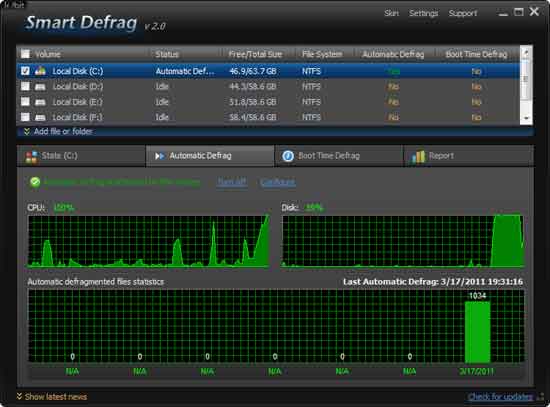
Task: Click the State tab colored squares icon
Action: tap(31, 157)
